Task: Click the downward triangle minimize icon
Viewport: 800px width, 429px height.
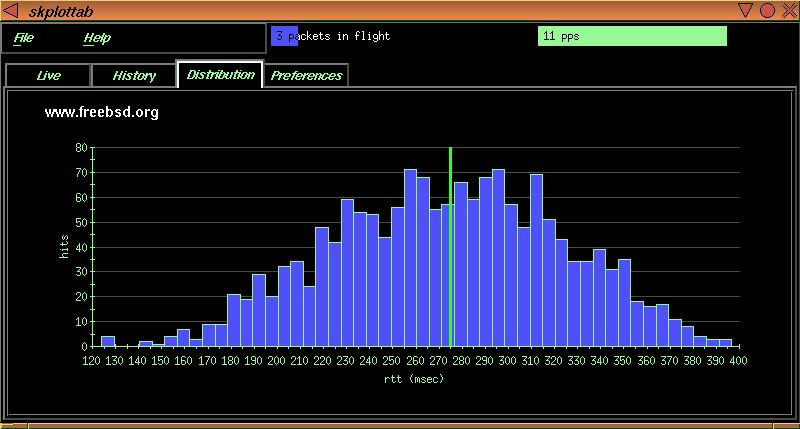Action: (746, 10)
